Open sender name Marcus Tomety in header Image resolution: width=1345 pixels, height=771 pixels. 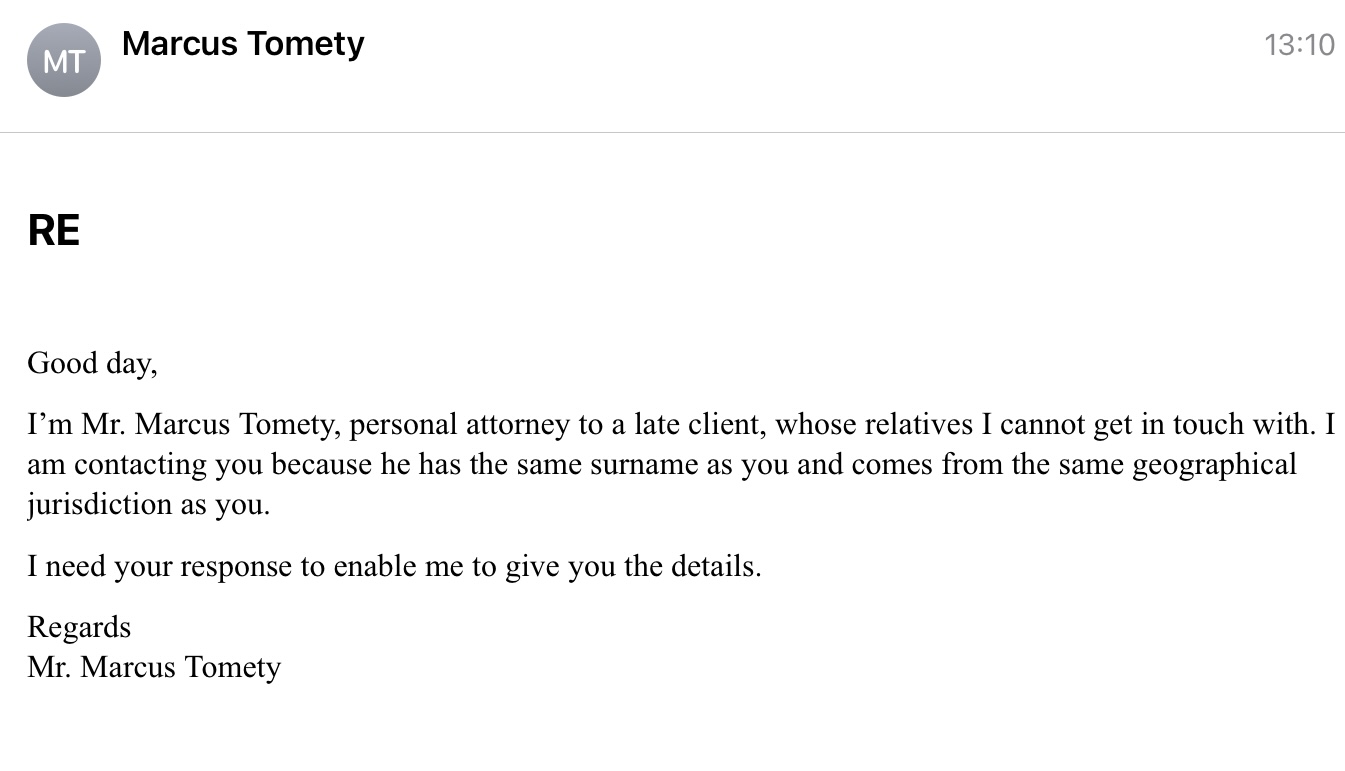243,44
